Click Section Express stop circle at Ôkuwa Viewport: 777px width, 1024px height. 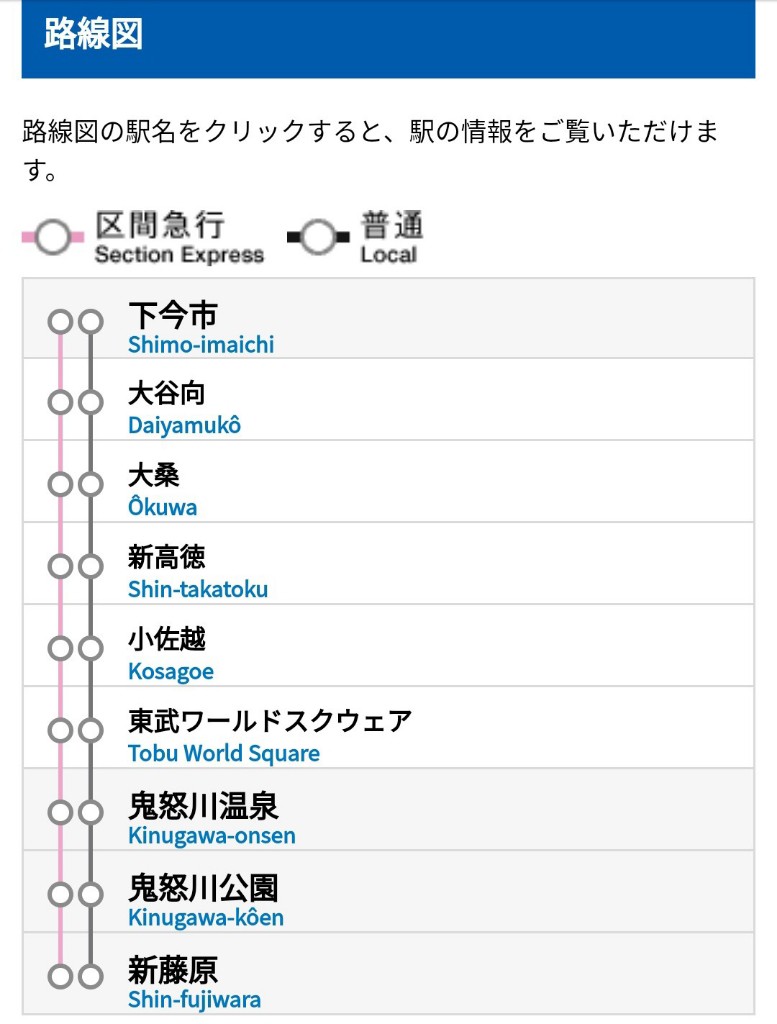point(60,485)
